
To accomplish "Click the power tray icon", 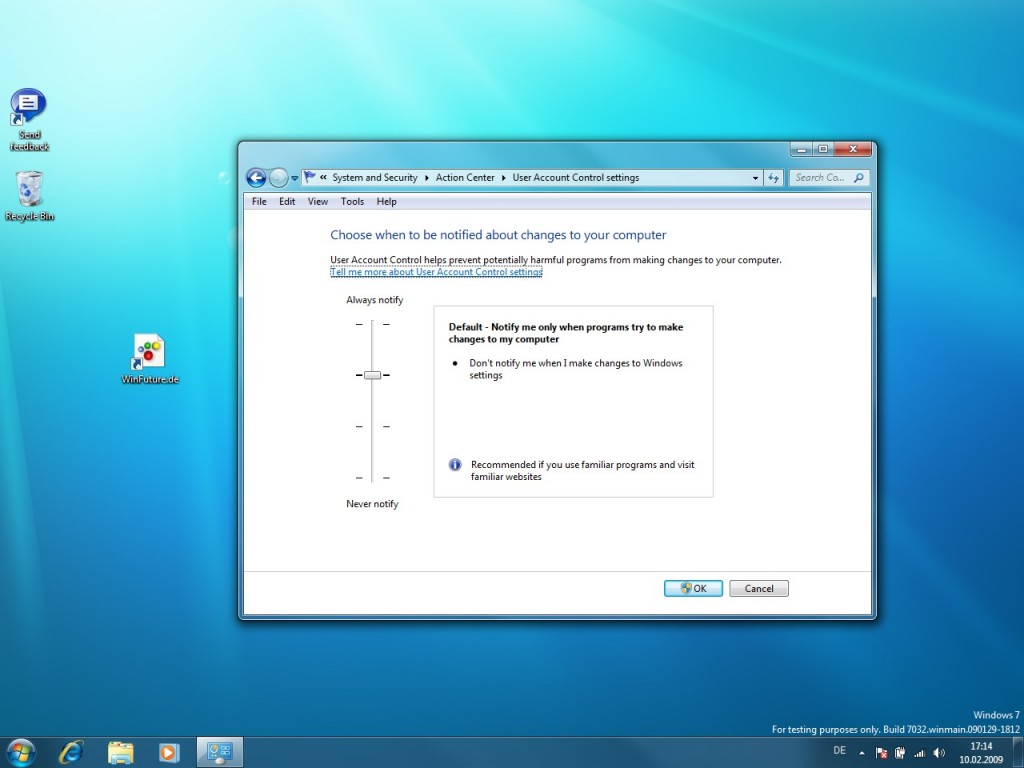I will coord(900,753).
